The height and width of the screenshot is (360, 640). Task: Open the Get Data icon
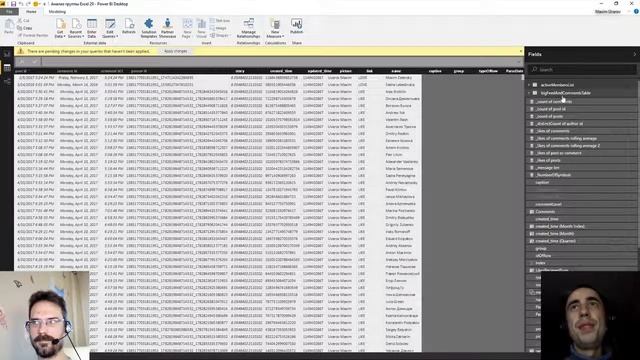60,24
